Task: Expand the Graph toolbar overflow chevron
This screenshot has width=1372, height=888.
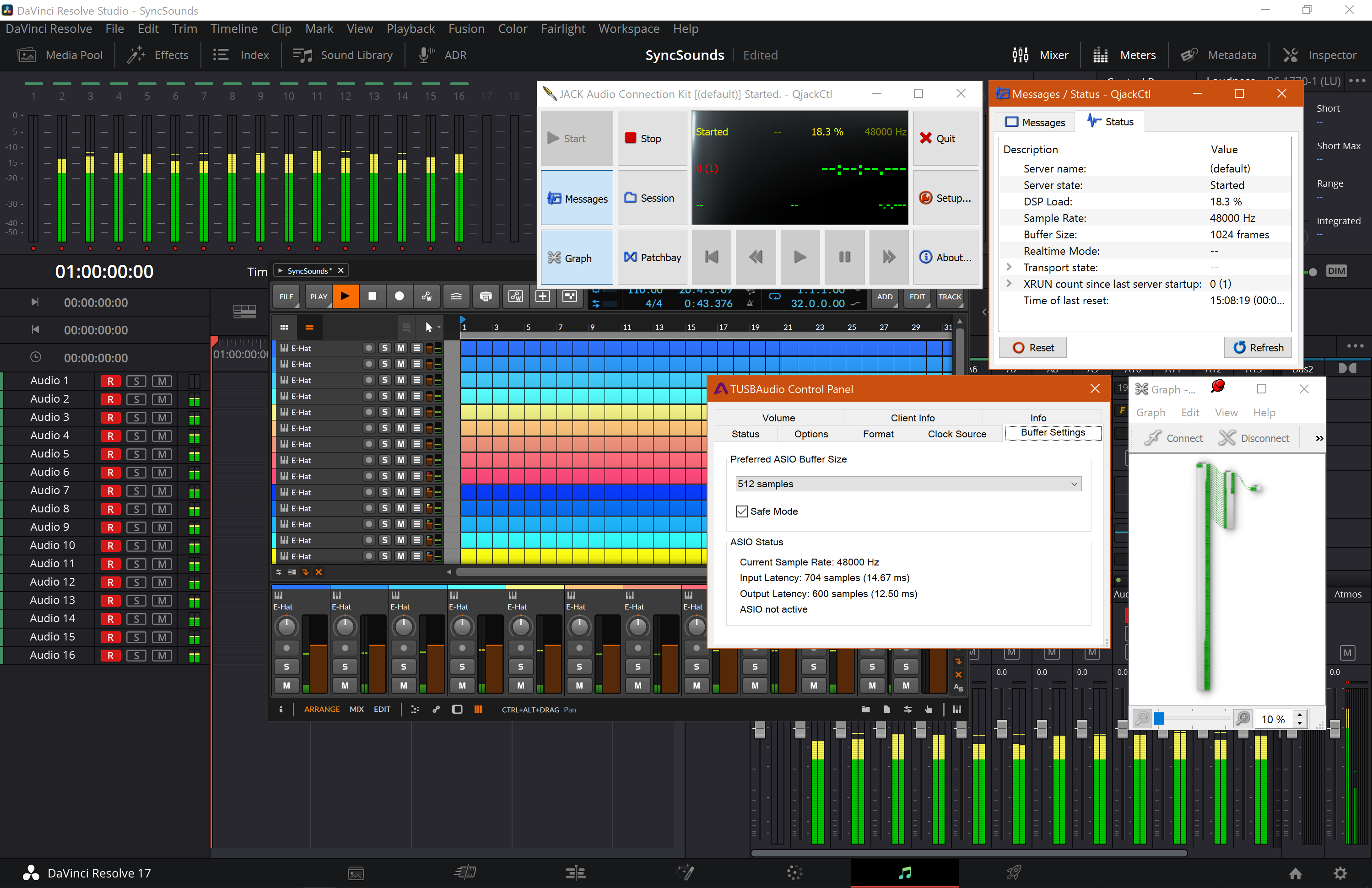Action: (x=1319, y=438)
